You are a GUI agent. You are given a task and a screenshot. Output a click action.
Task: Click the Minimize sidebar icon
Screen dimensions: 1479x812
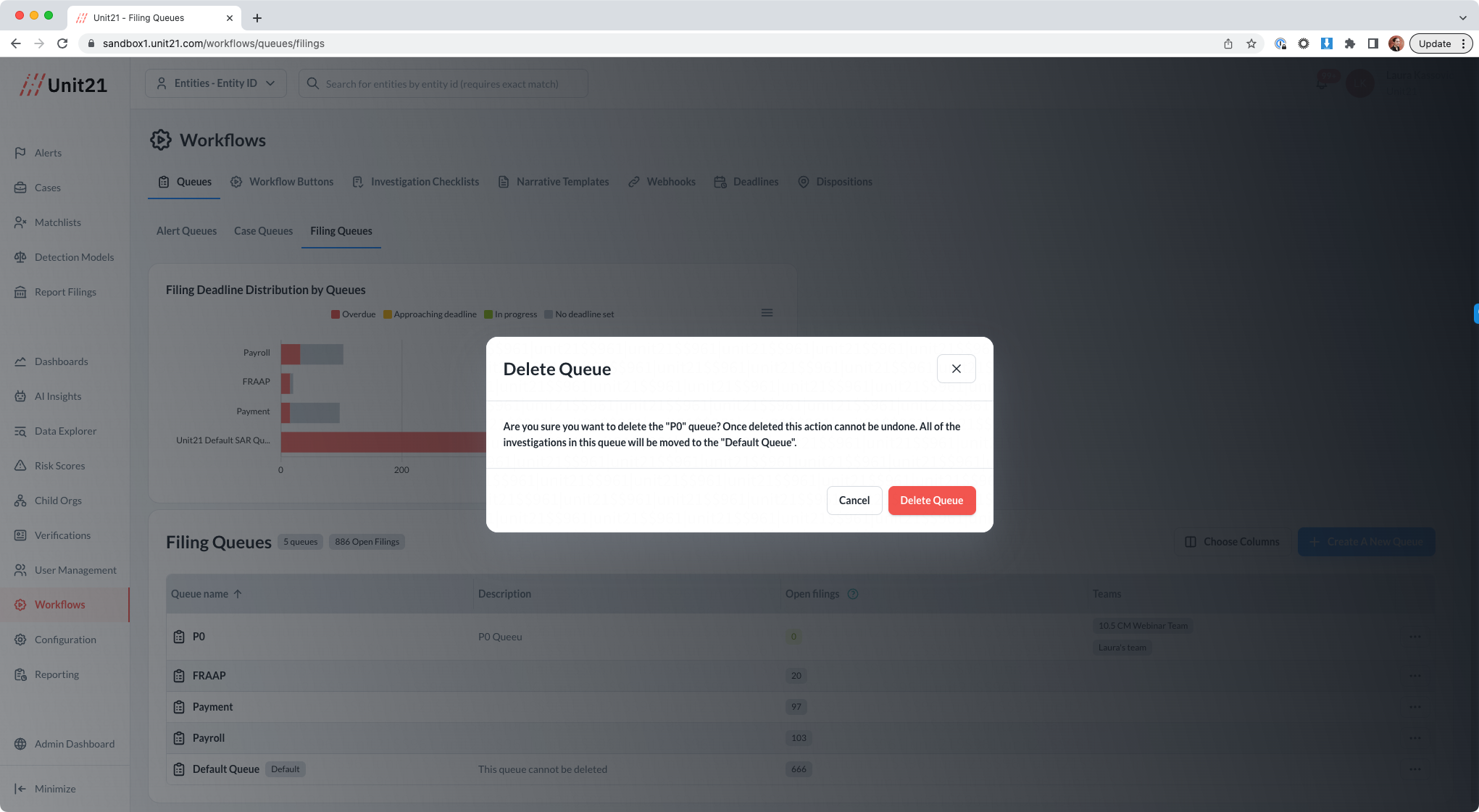(20, 789)
